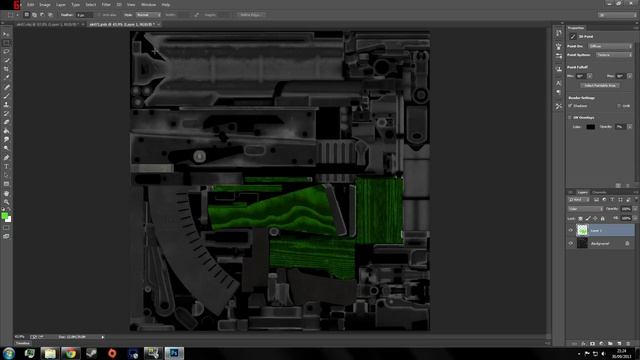Select the Rectangle shape tool
The height and width of the screenshot is (360, 640).
[x=6, y=184]
